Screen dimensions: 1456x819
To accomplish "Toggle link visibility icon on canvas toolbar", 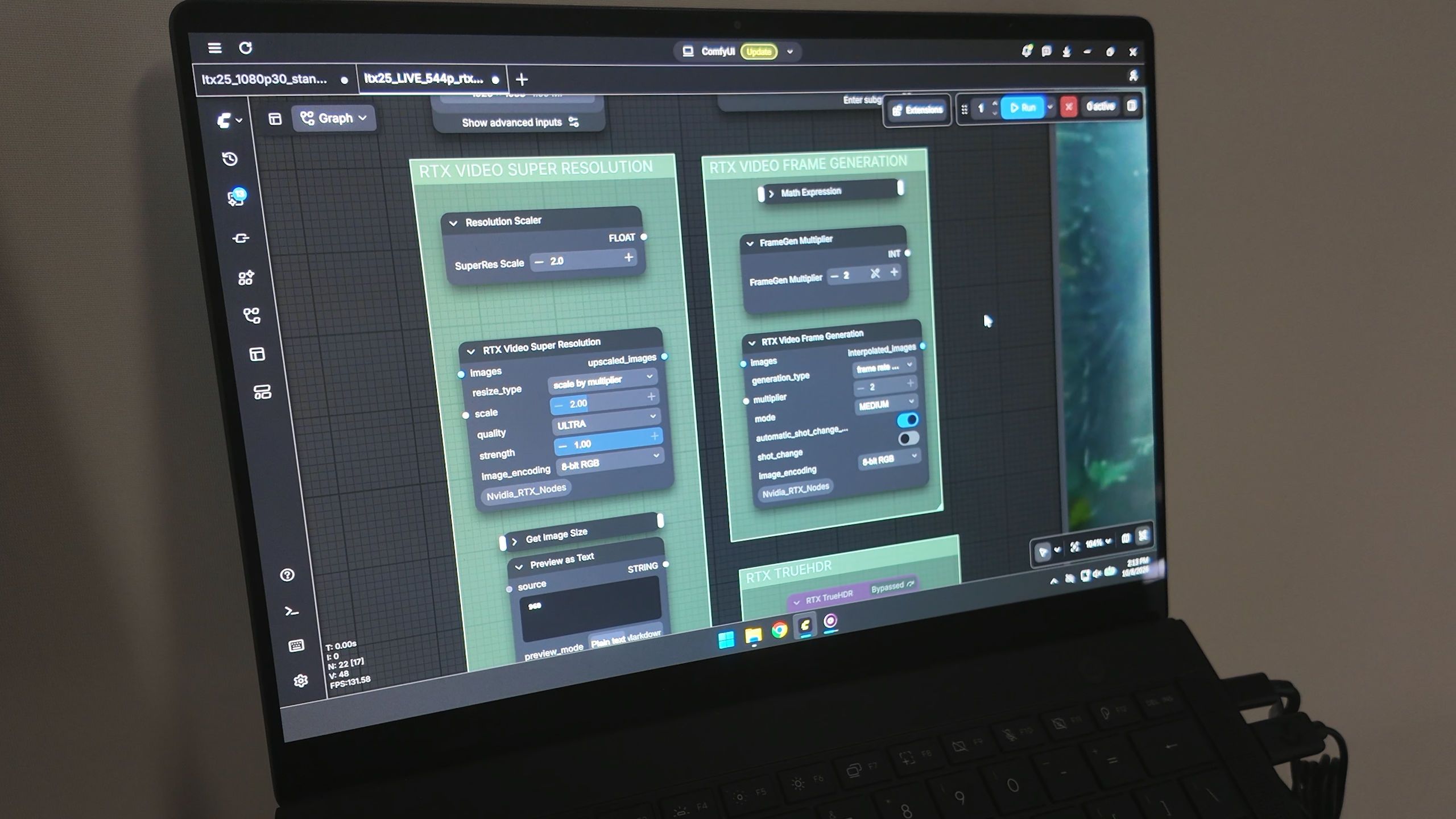I will point(1143,535).
